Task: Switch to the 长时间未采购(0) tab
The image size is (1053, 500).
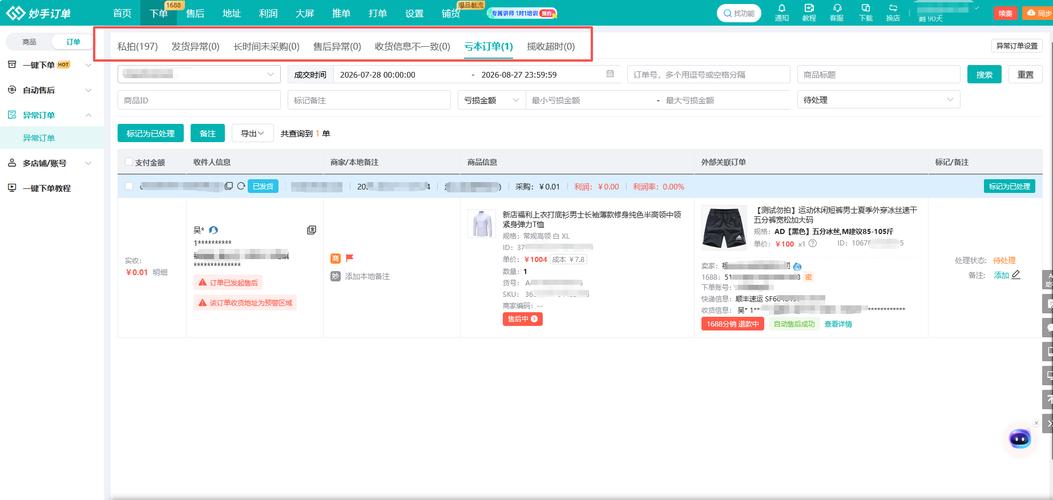Action: (x=266, y=46)
